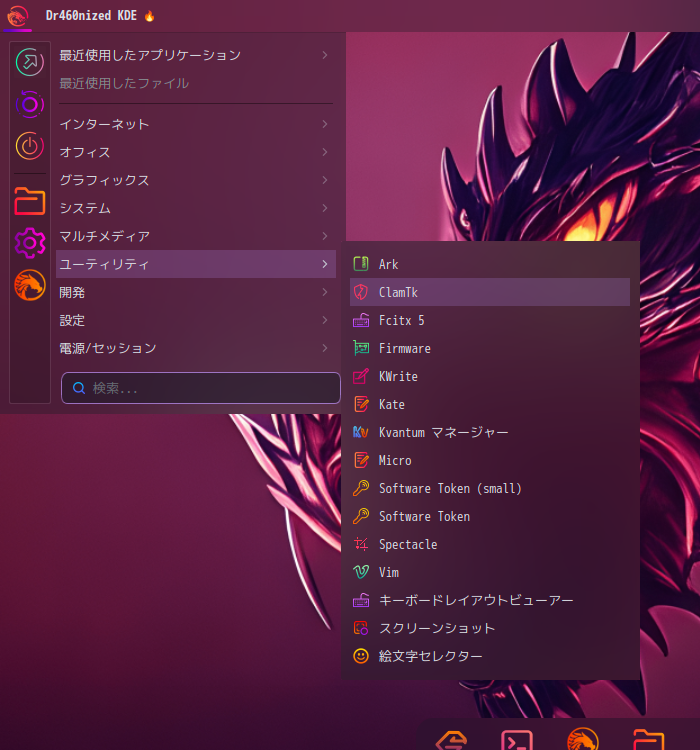Viewport: 700px width, 750px height.
Task: Click the Kvantum Kv icon
Action: click(x=361, y=432)
